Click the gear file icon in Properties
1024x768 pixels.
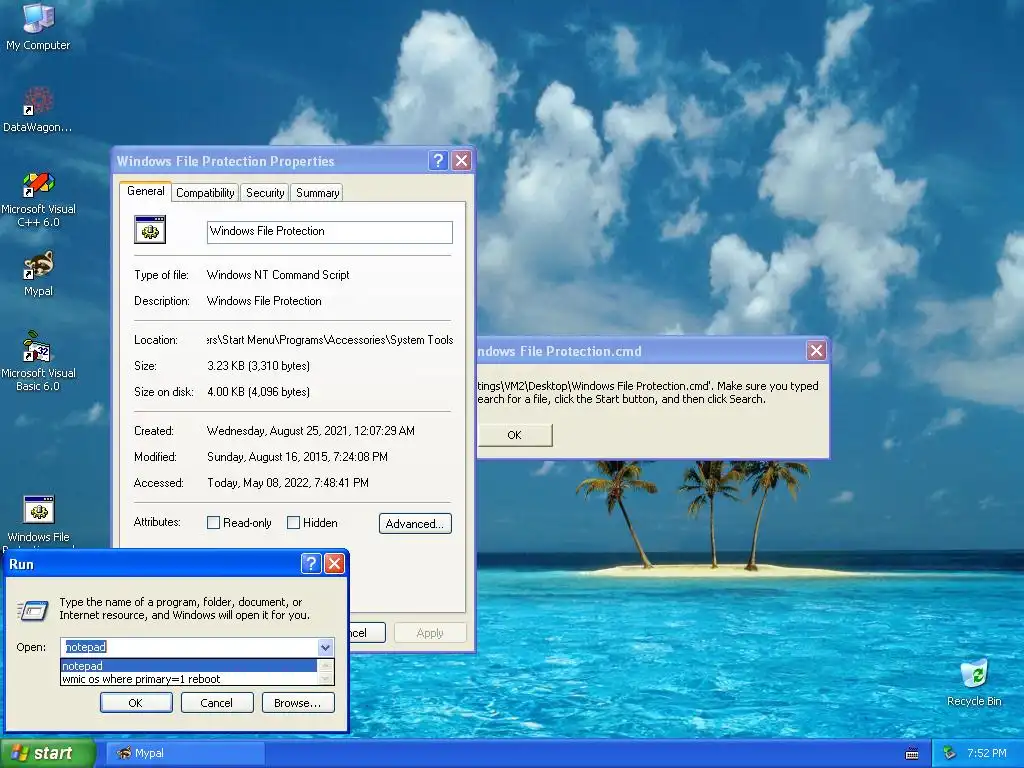click(x=150, y=230)
